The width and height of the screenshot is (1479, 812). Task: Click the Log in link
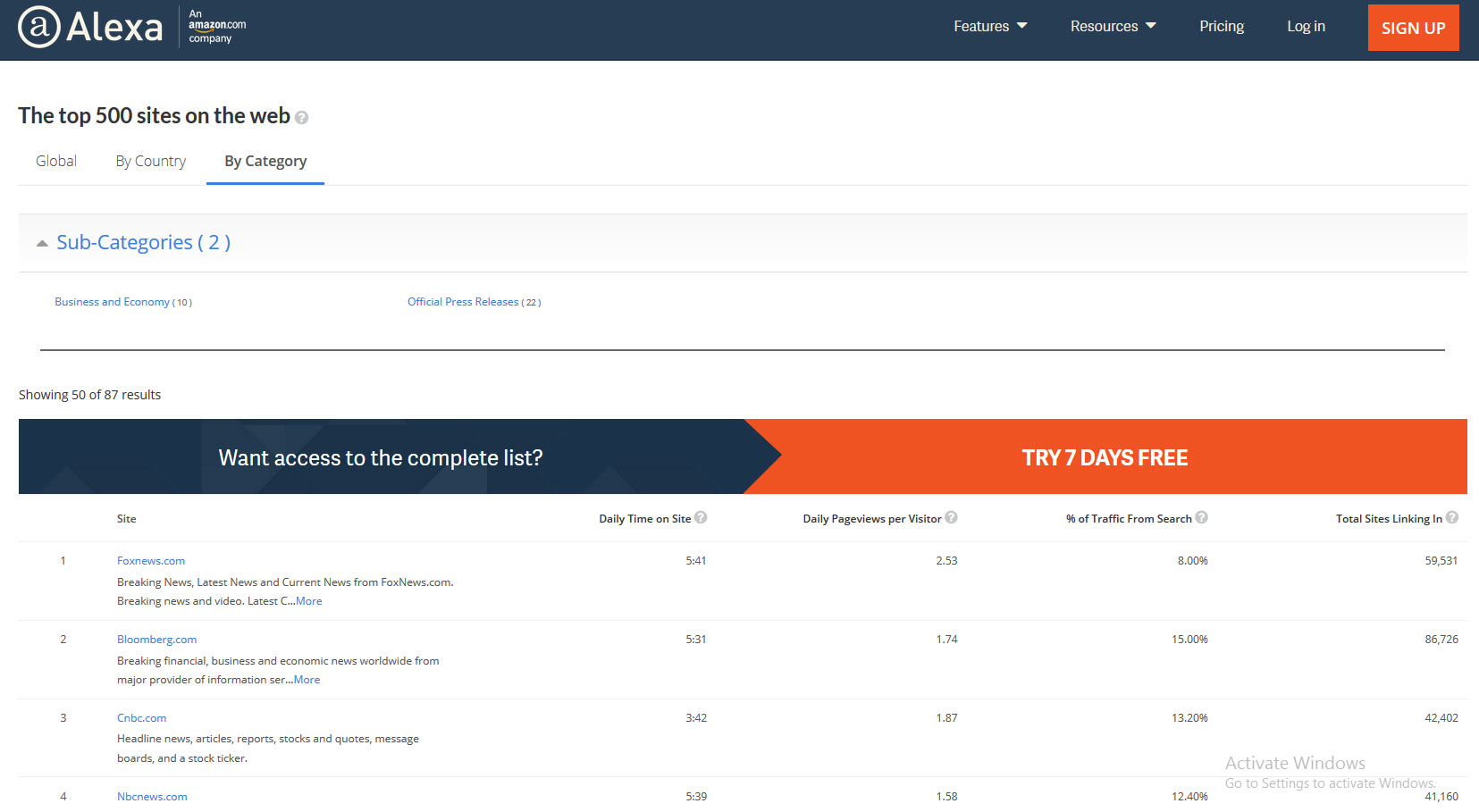1306,27
